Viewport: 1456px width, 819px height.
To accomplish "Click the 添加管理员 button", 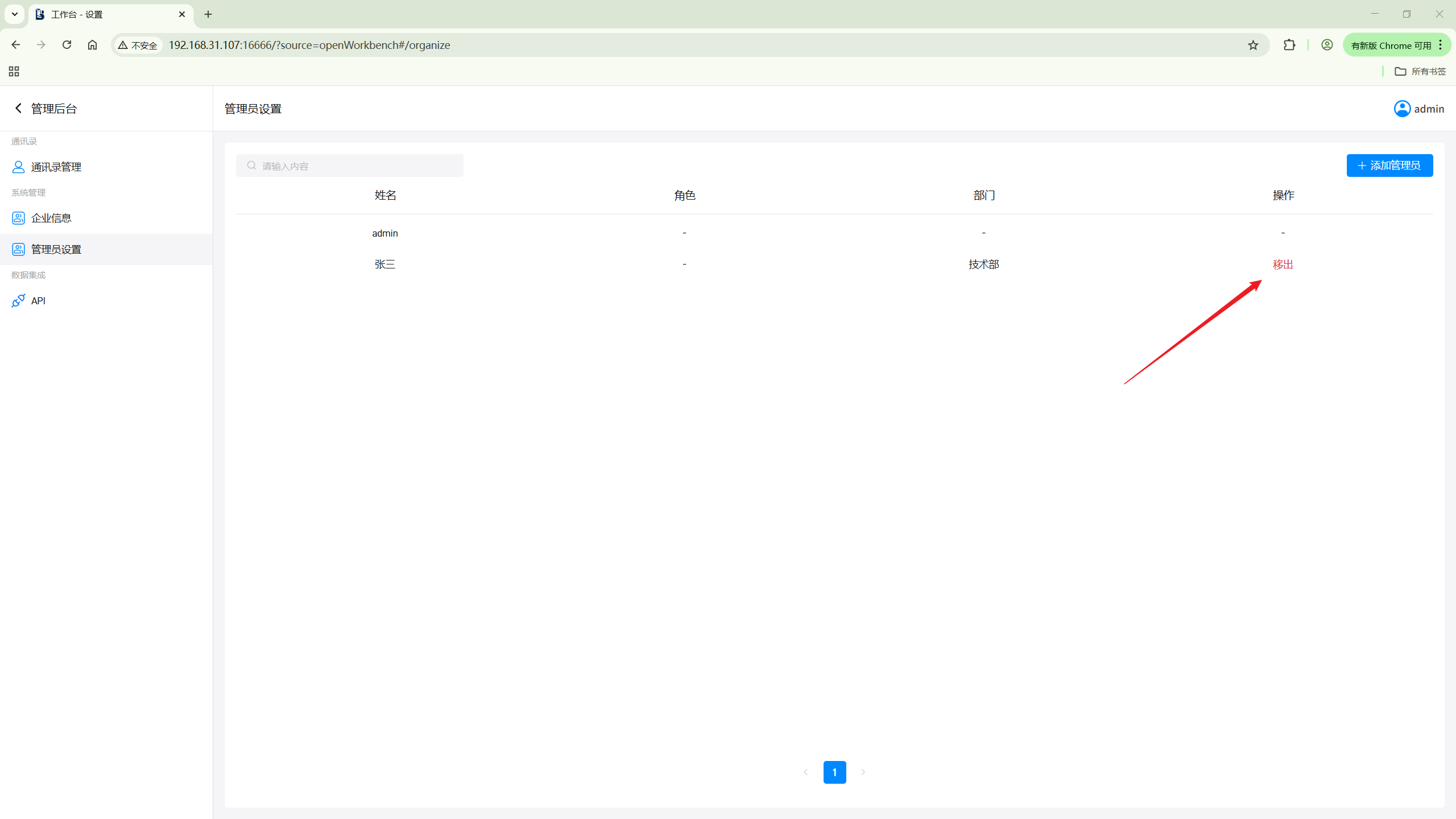I will point(1389,166).
